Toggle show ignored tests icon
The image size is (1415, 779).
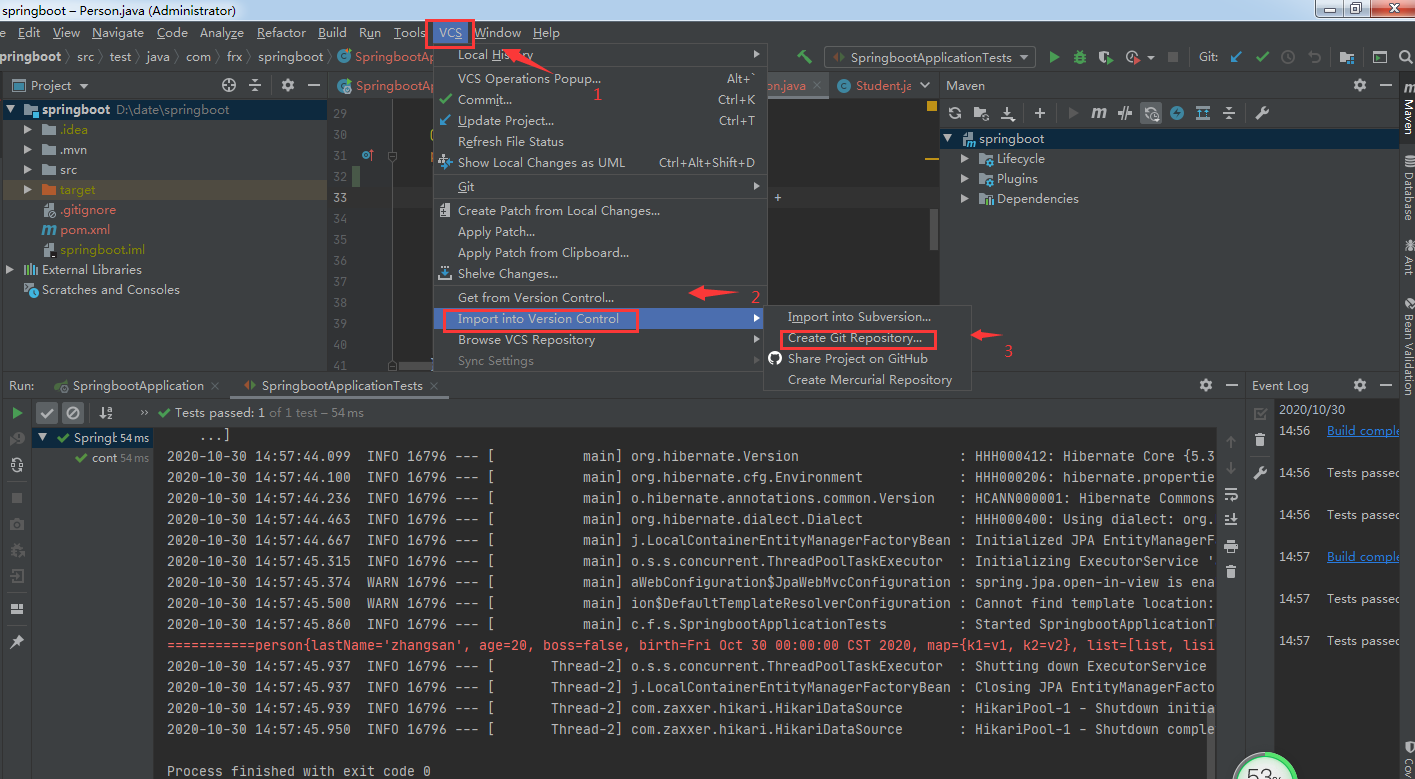(72, 412)
